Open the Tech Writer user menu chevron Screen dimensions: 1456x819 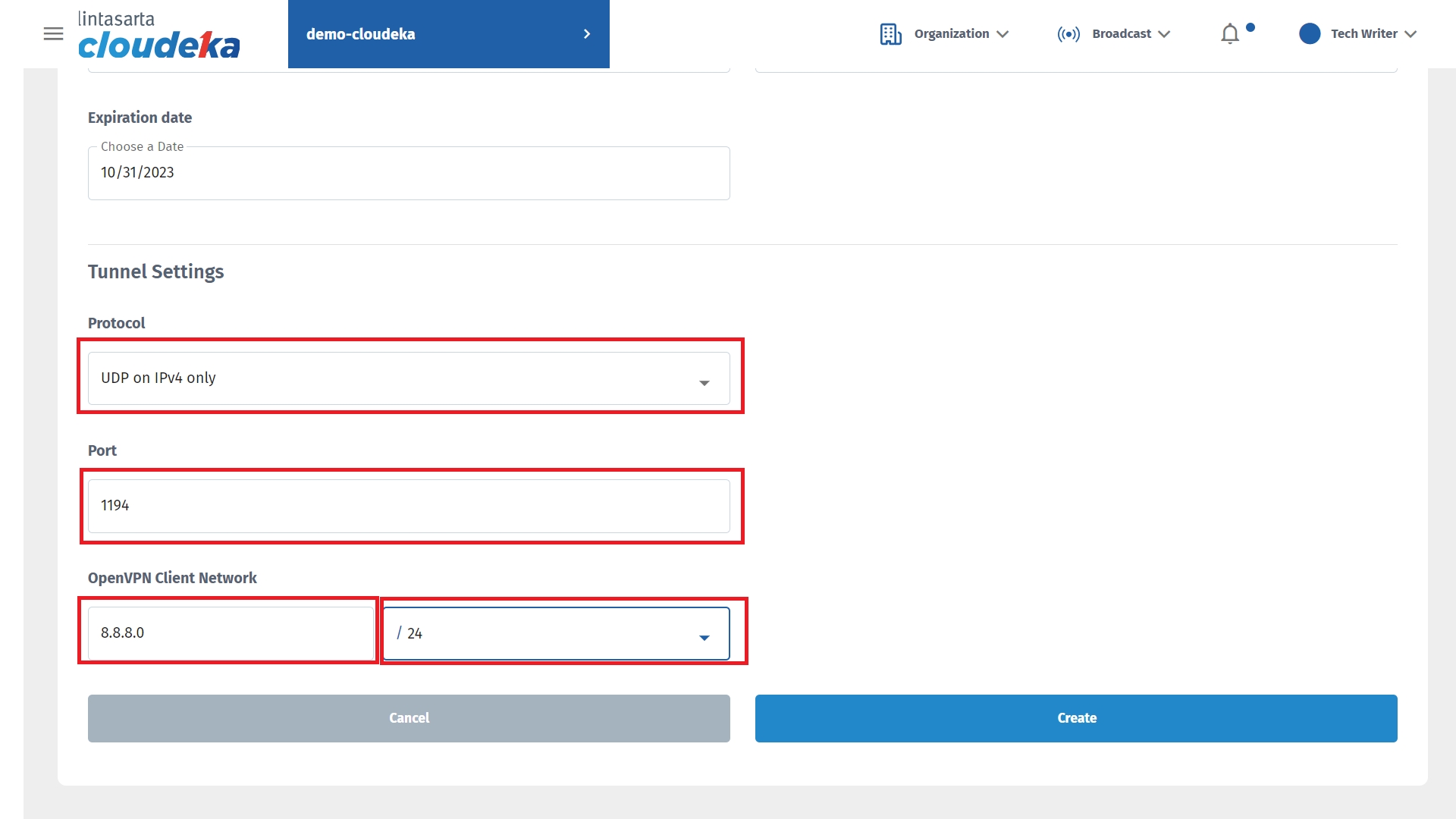1410,34
